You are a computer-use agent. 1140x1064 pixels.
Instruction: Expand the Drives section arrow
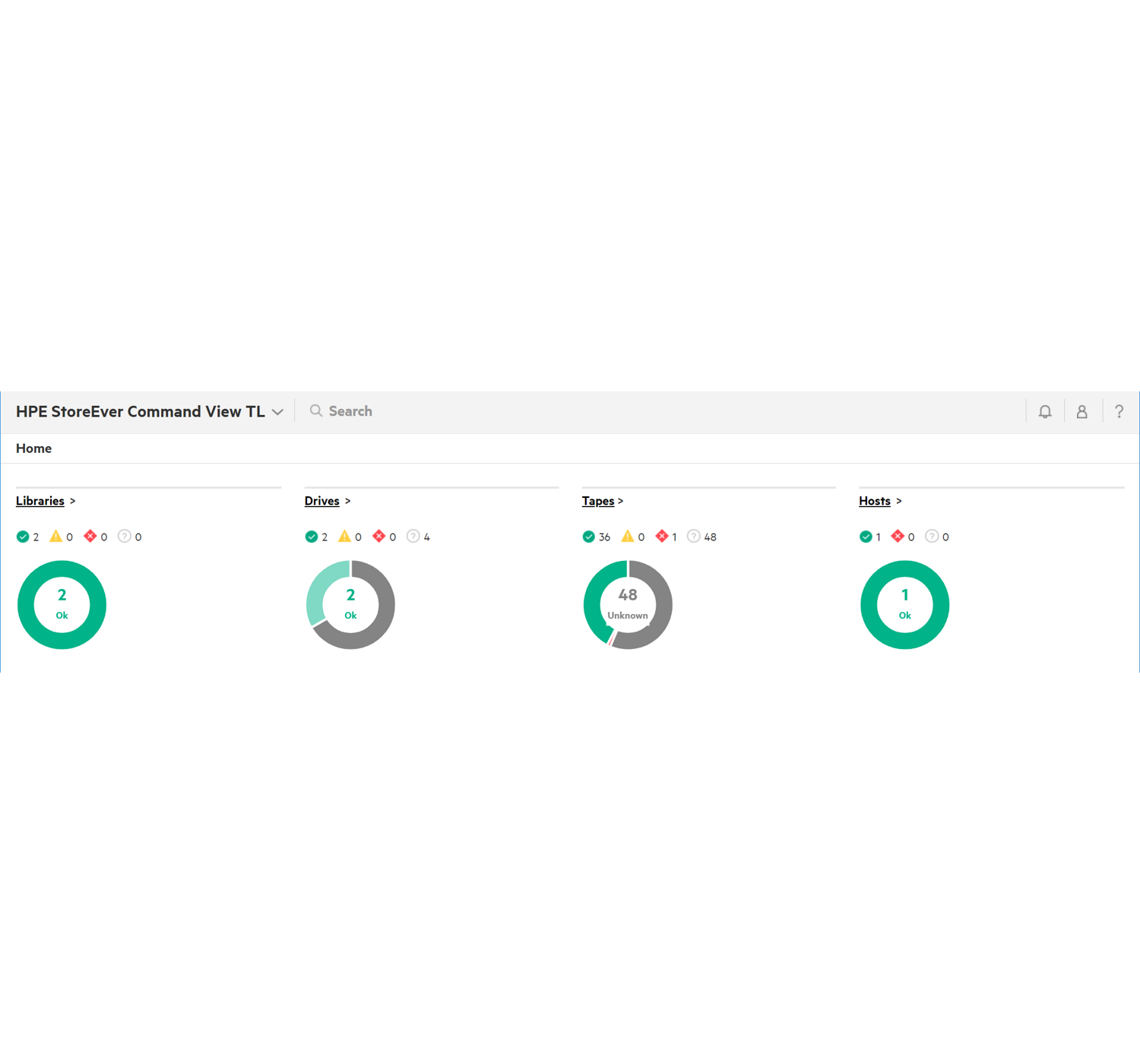[347, 501]
